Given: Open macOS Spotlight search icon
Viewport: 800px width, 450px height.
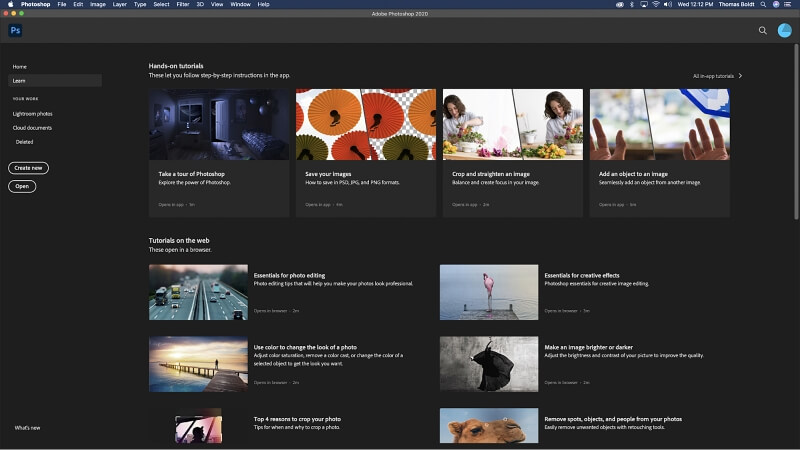Looking at the screenshot, I should tap(763, 4).
